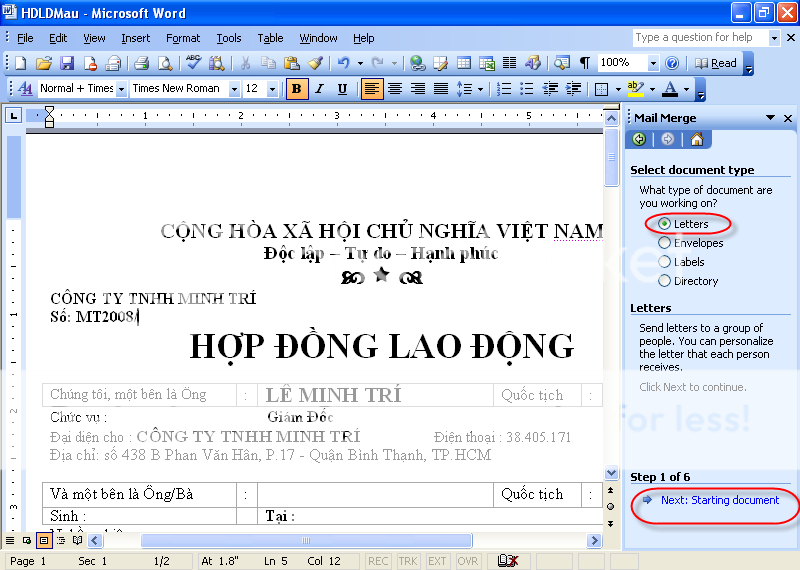Open the 100% zoom dropdown
This screenshot has width=800, height=570.
pos(653,63)
